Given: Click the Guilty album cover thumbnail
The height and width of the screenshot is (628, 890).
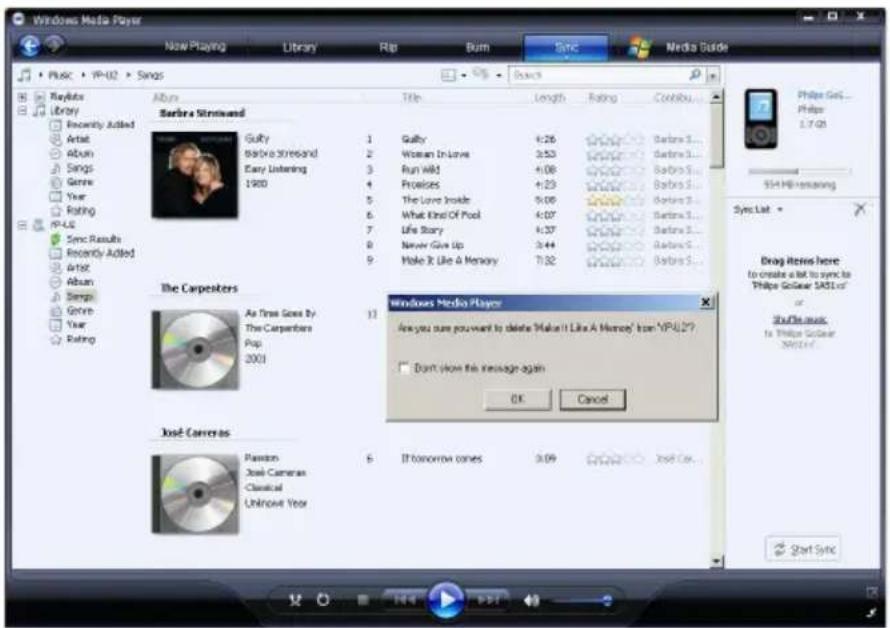Looking at the screenshot, I should pos(195,174).
